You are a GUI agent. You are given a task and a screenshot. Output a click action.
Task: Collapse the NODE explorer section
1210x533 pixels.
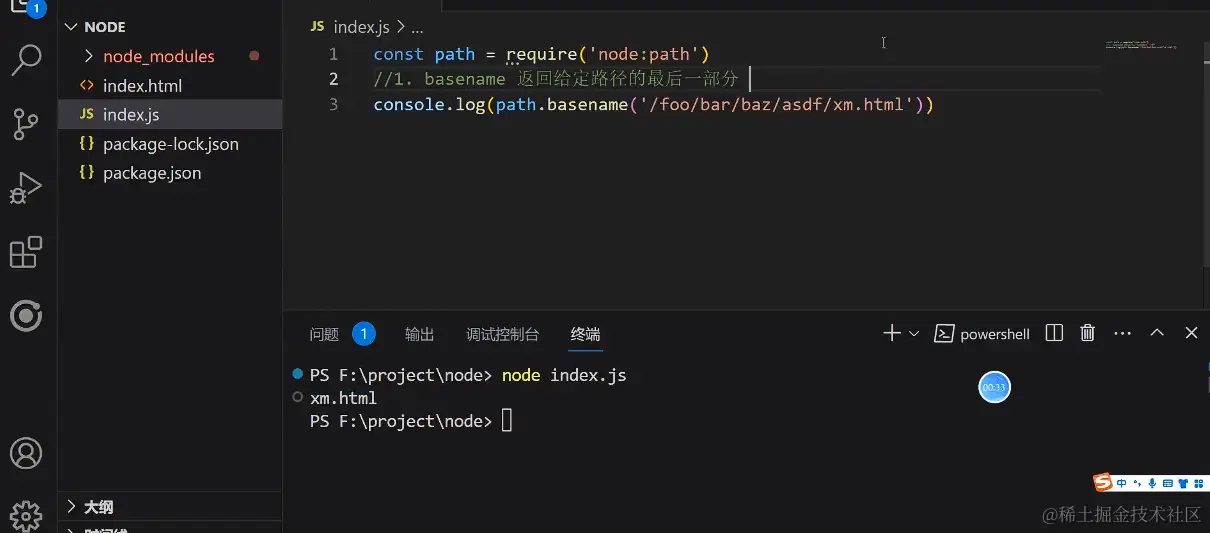170,27
